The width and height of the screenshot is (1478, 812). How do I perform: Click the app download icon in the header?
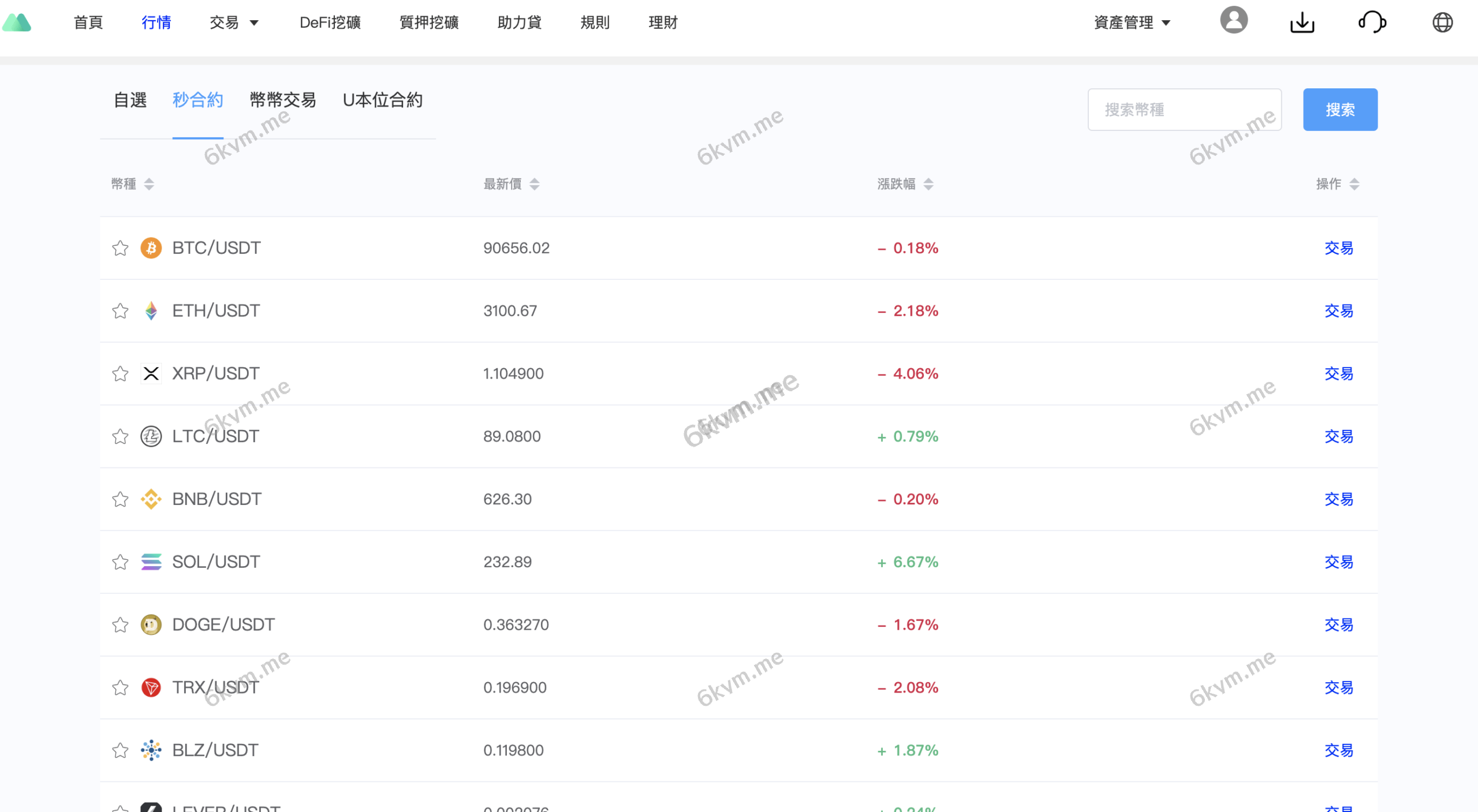point(1303,23)
